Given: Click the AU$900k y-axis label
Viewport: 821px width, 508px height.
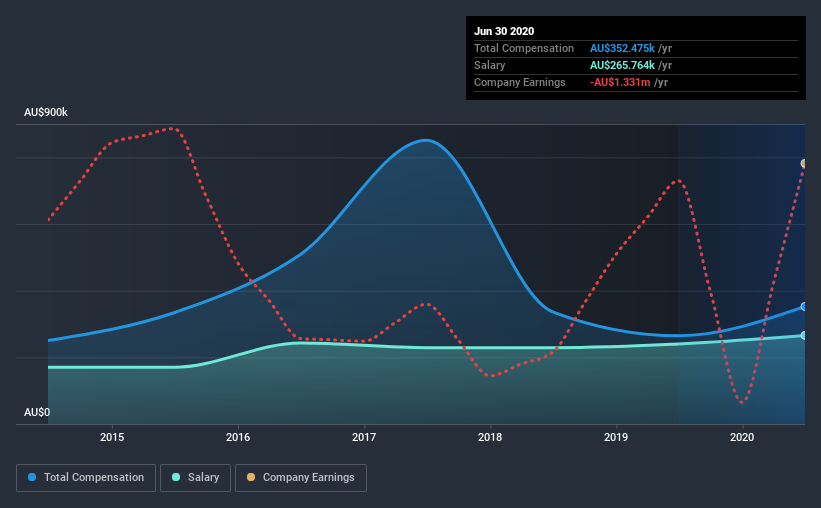Looking at the screenshot, I should (x=46, y=113).
